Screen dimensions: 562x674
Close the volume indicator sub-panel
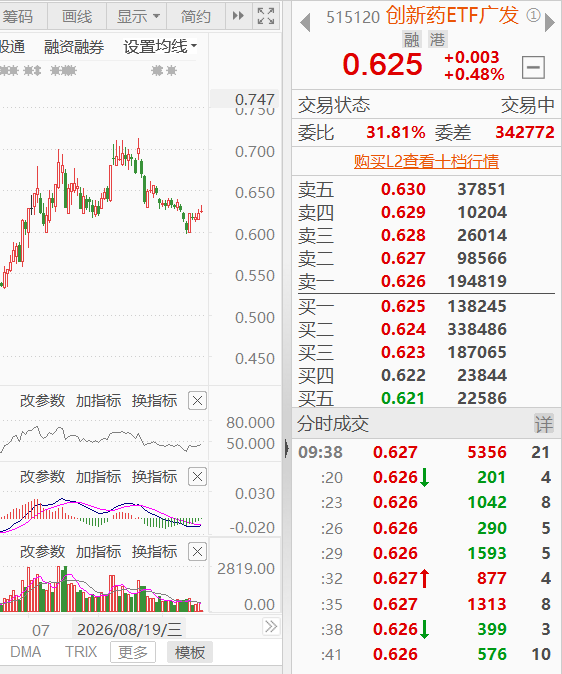click(197, 551)
